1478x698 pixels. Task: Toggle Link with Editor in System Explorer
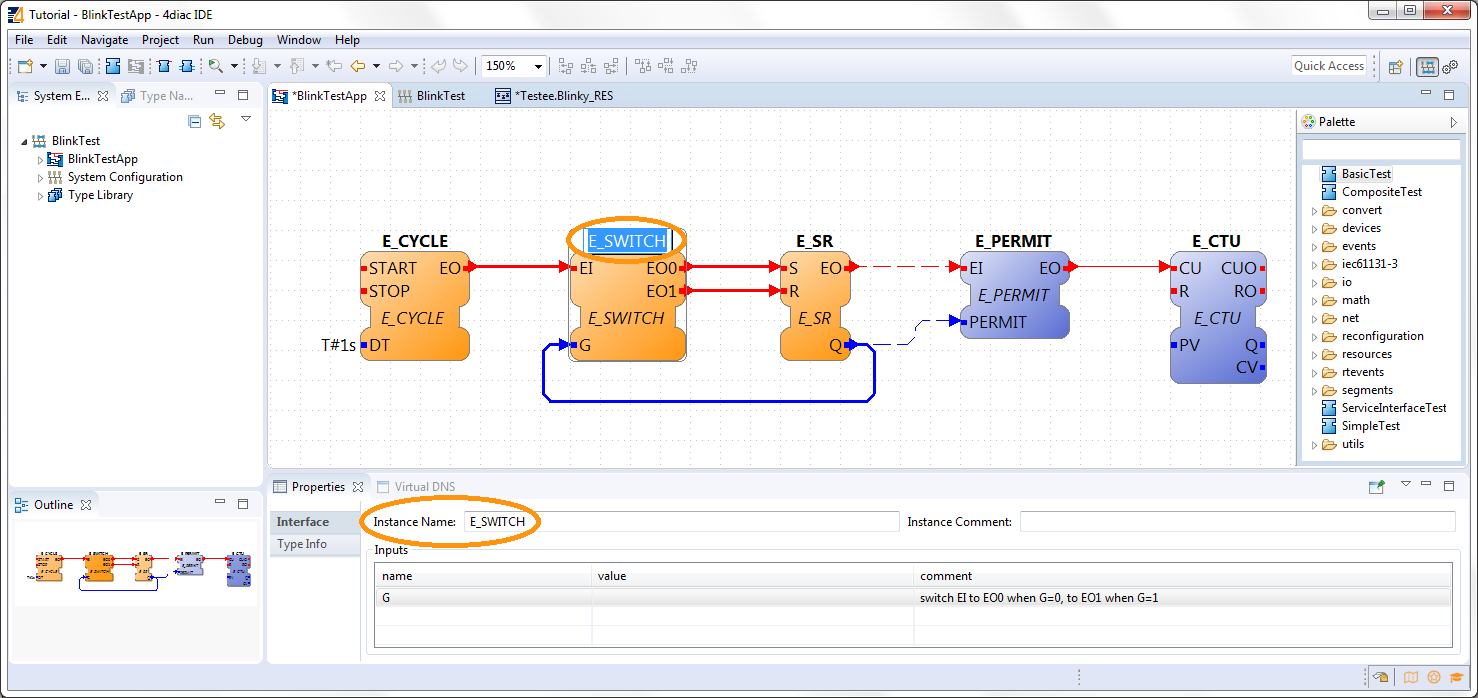click(x=217, y=119)
